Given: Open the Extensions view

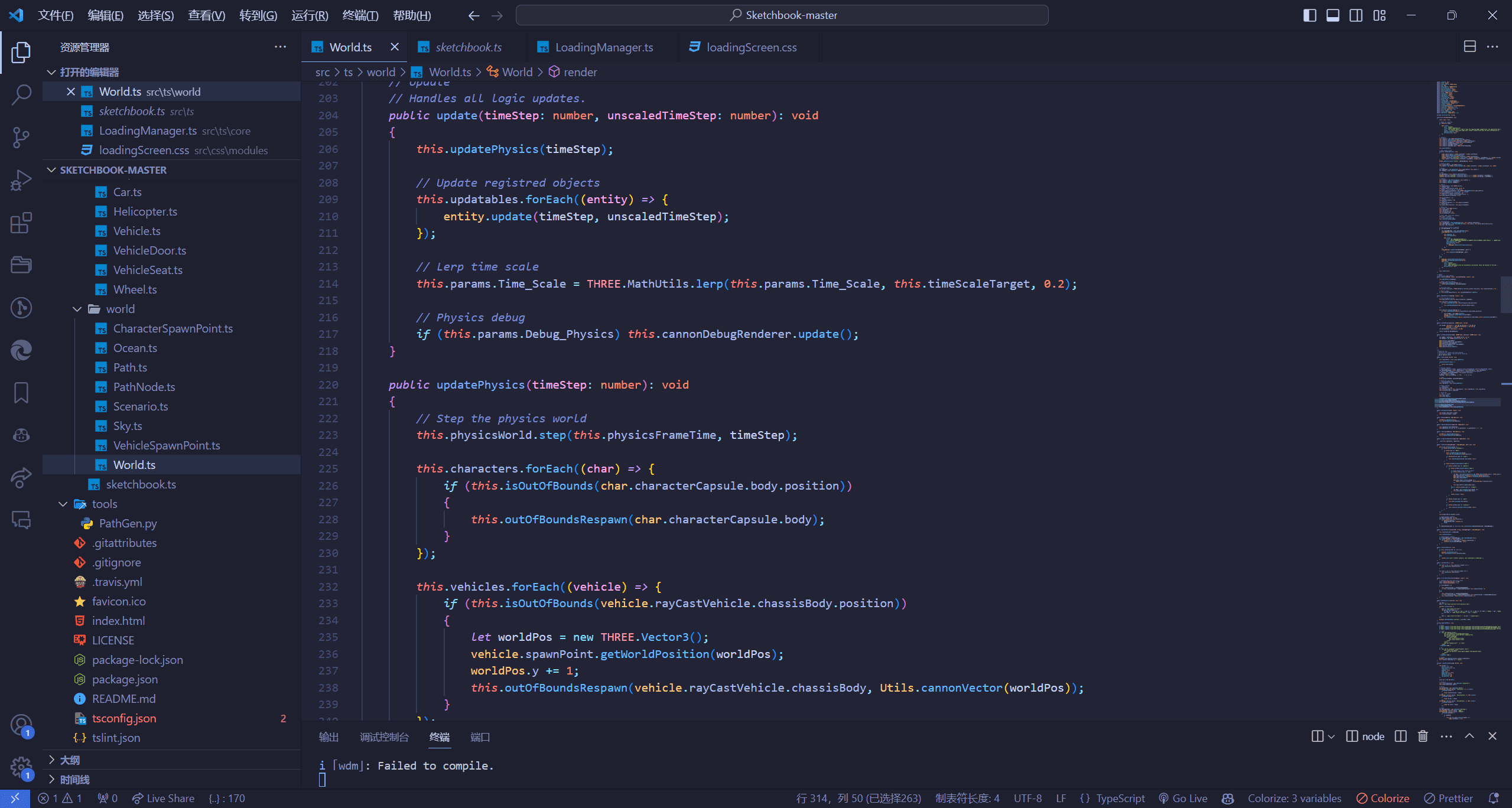Looking at the screenshot, I should click(21, 223).
